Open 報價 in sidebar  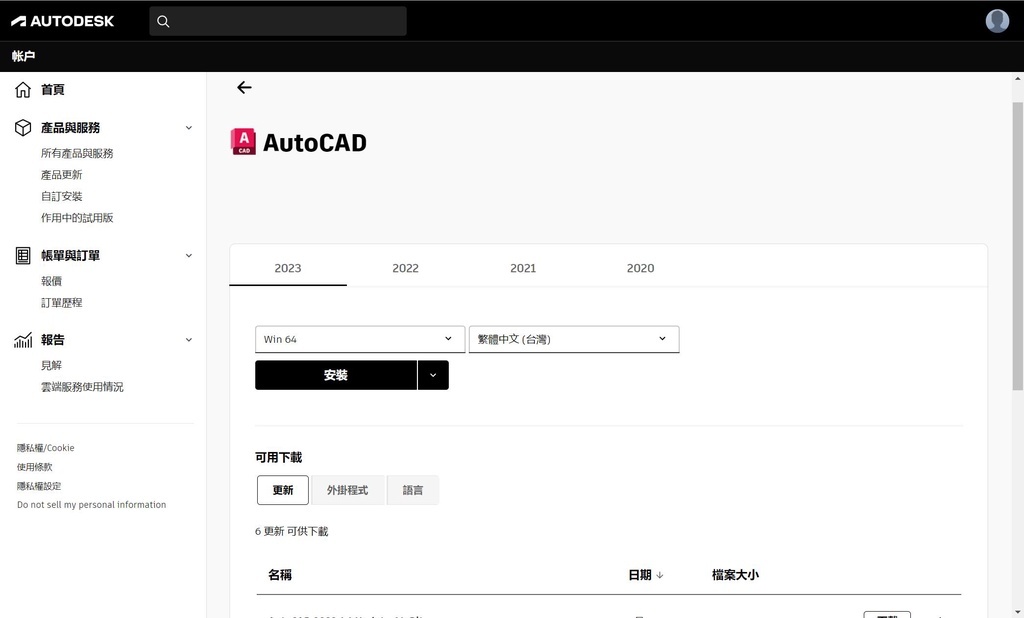click(x=51, y=281)
